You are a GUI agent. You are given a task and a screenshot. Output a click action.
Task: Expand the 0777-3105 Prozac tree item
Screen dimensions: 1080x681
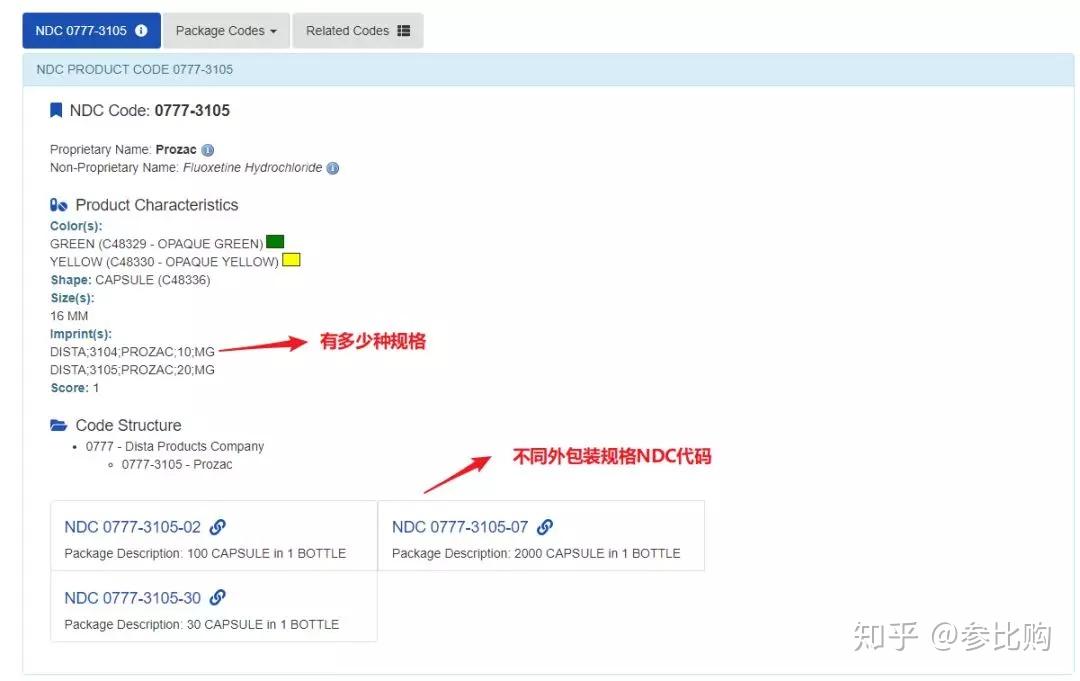point(177,464)
